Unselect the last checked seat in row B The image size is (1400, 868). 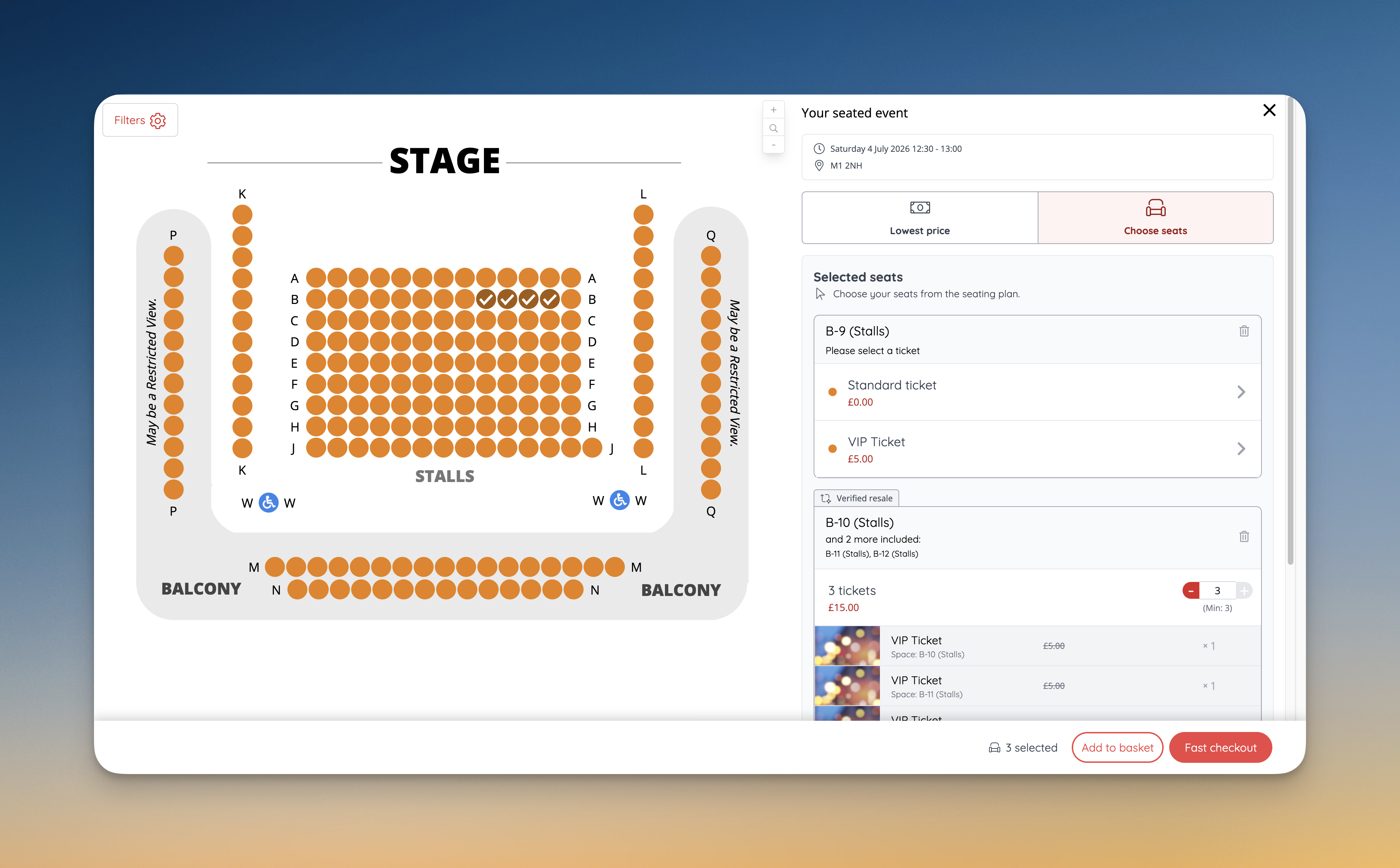click(x=550, y=299)
